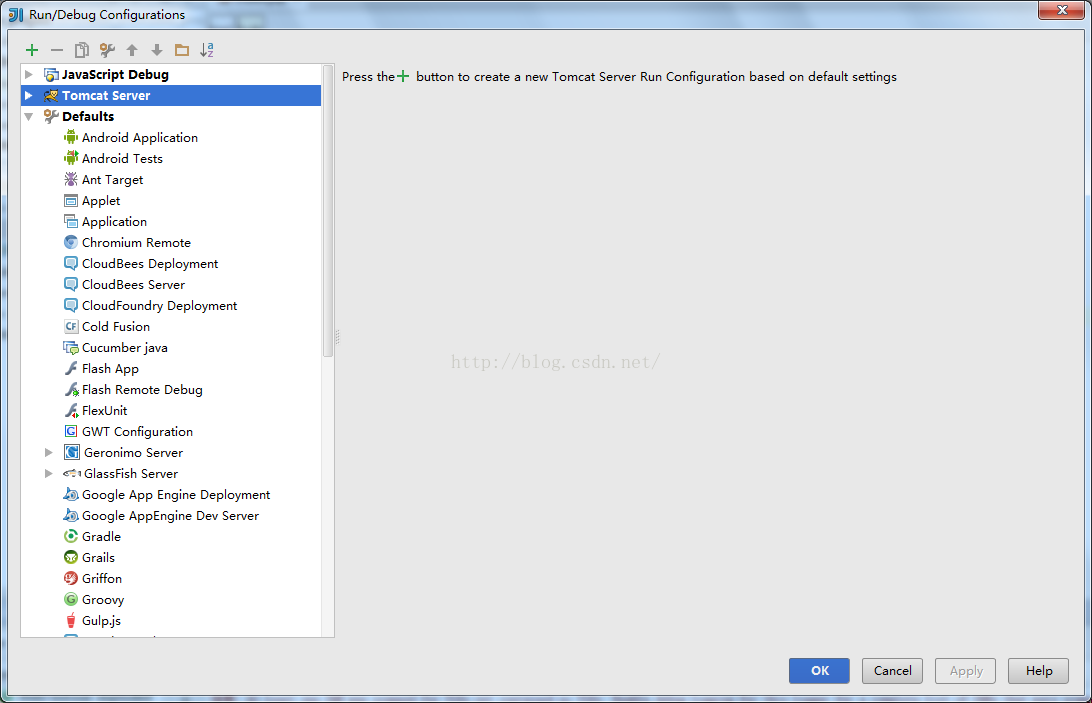Create new folder toolbar icon
The height and width of the screenshot is (703, 1092).
click(182, 50)
